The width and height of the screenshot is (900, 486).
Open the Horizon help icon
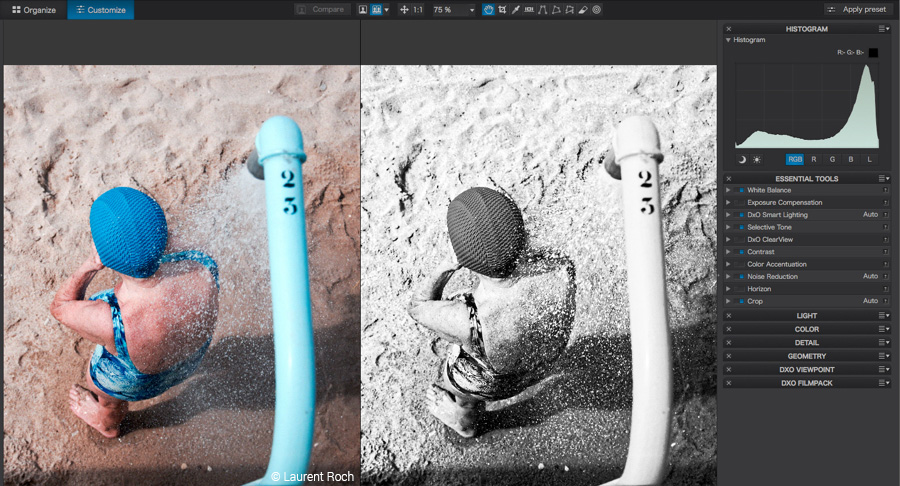point(886,289)
